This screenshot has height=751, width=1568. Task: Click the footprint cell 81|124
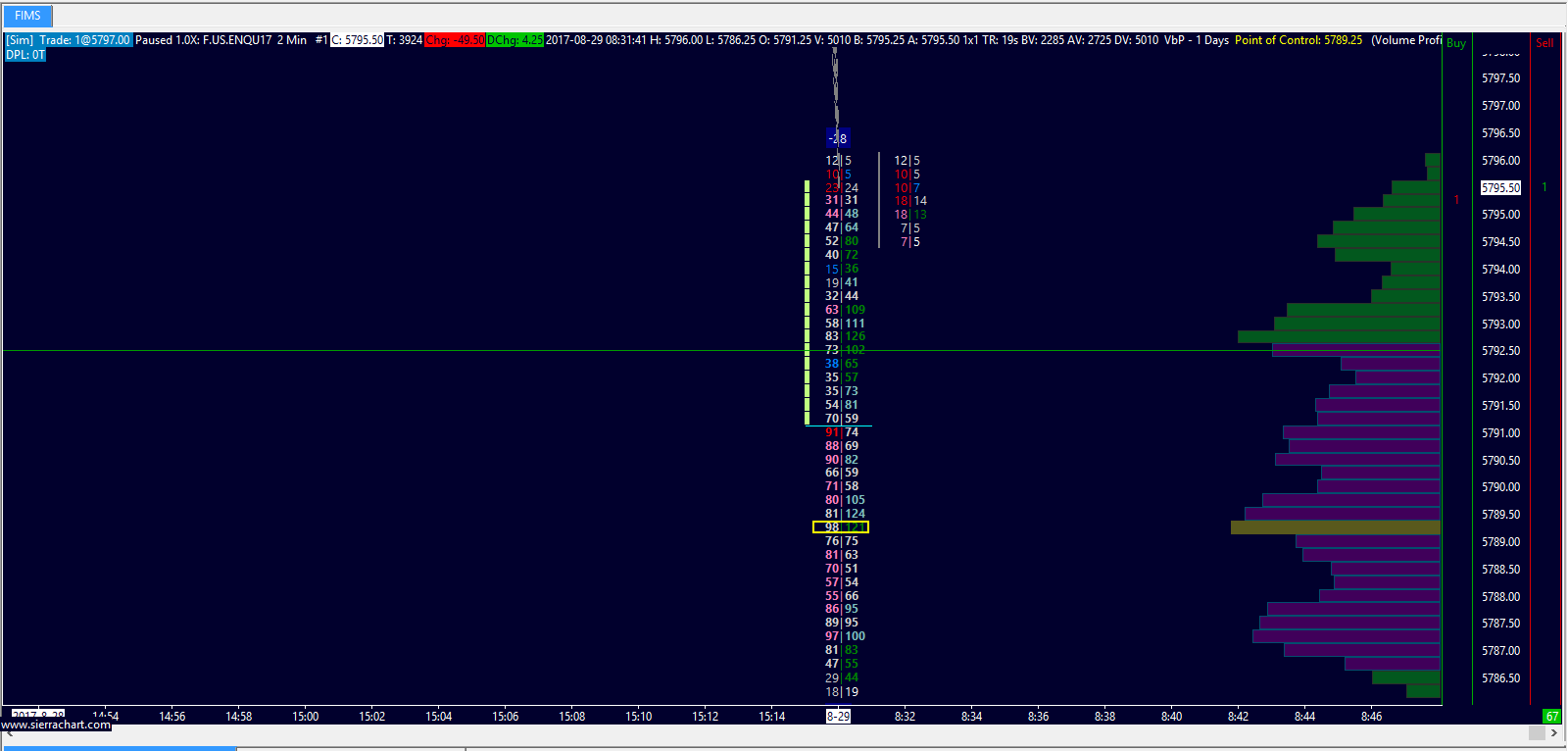(x=845, y=514)
